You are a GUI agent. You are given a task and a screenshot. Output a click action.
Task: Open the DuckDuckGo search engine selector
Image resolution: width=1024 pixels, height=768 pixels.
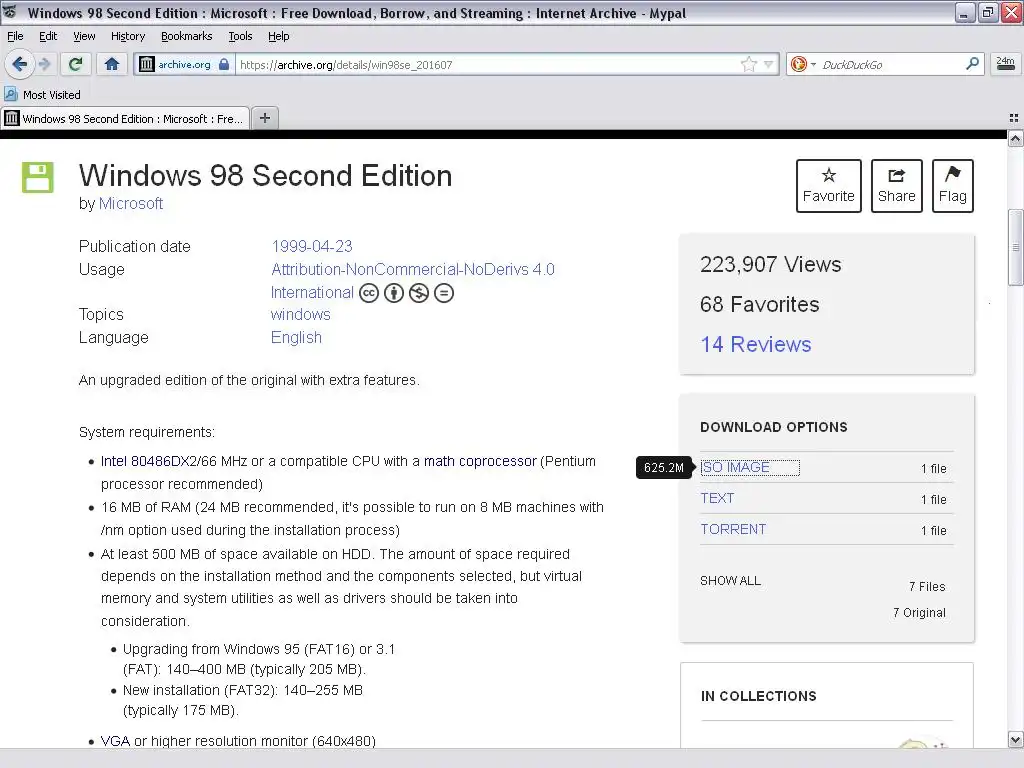pyautogui.click(x=803, y=64)
